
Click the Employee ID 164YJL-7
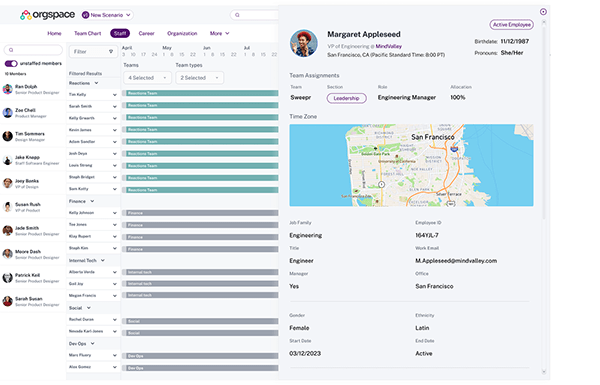click(x=427, y=235)
